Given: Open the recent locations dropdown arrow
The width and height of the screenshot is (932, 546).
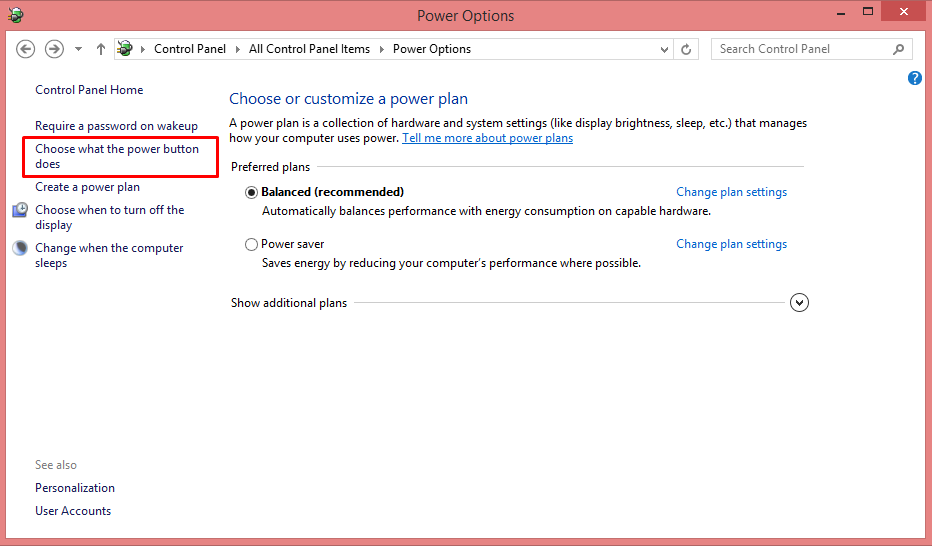Looking at the screenshot, I should click(78, 49).
